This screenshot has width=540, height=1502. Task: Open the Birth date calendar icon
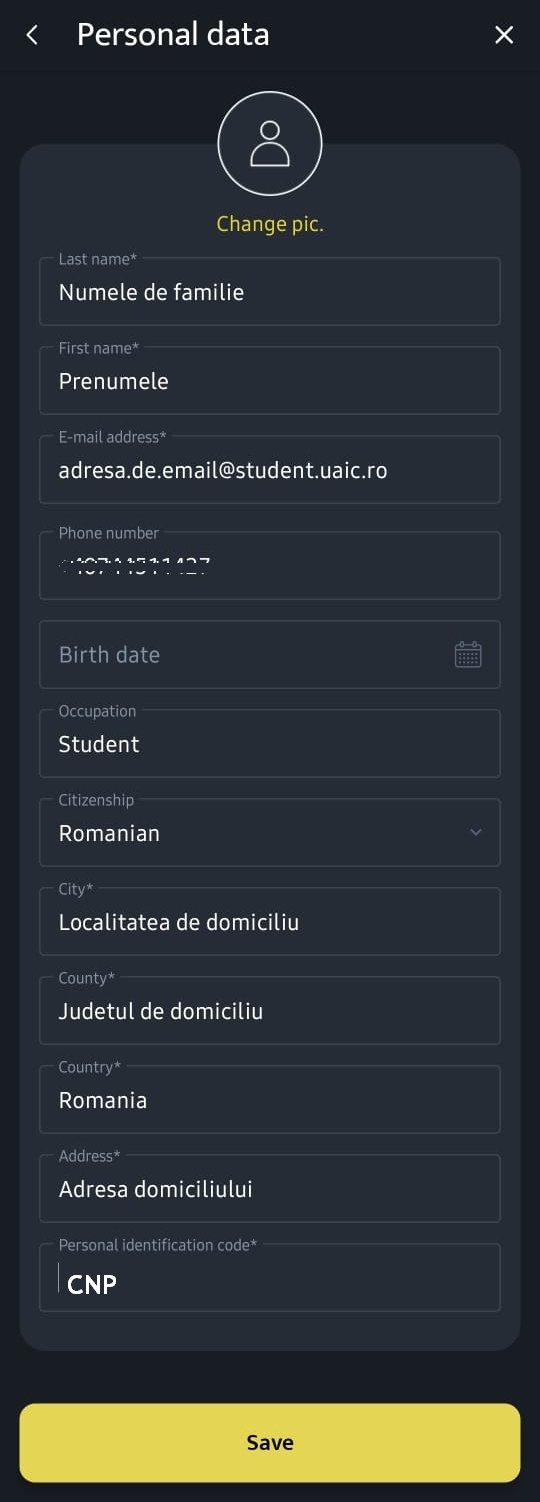coord(468,654)
